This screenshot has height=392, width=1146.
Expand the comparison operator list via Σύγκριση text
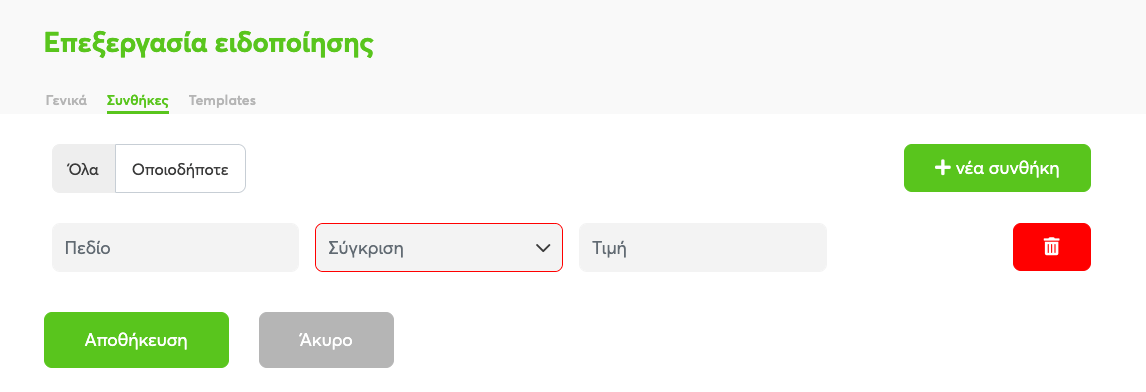(366, 248)
